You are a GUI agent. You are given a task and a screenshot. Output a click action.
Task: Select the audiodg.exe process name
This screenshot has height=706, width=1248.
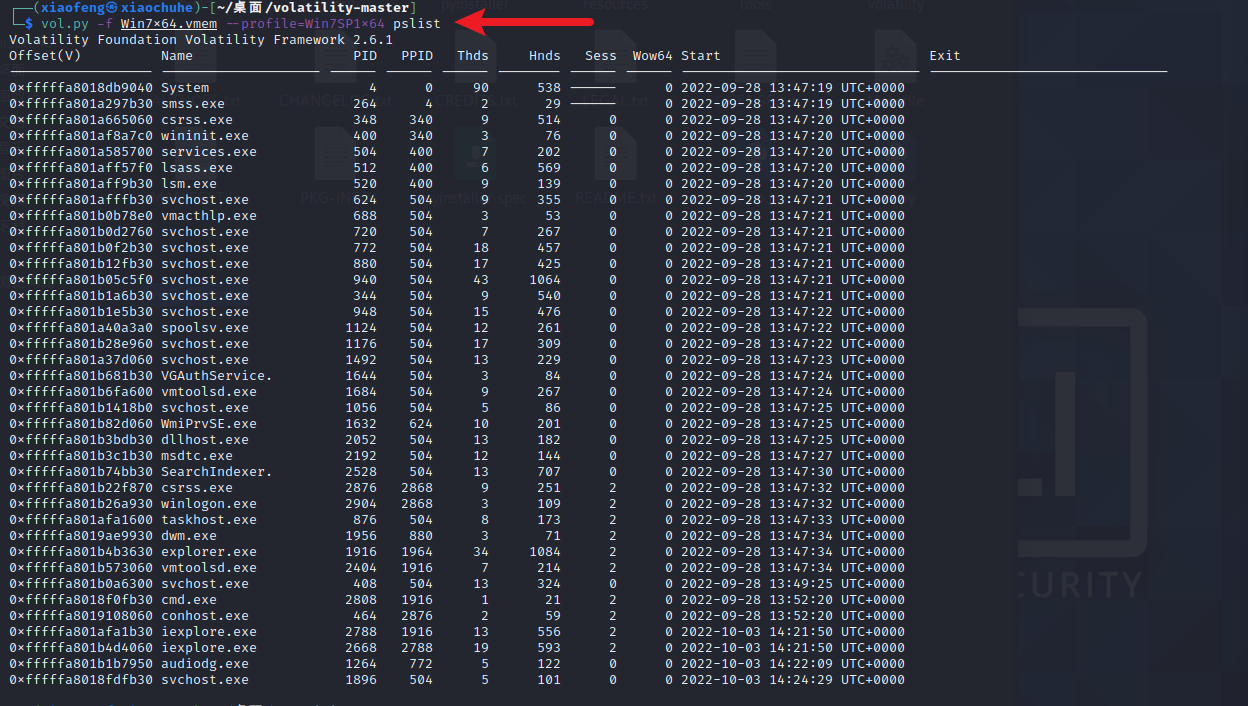pyautogui.click(x=205, y=663)
